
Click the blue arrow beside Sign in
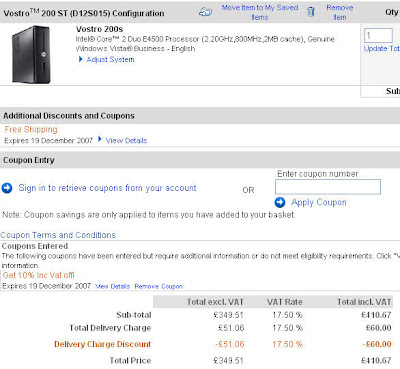[x=7, y=188]
